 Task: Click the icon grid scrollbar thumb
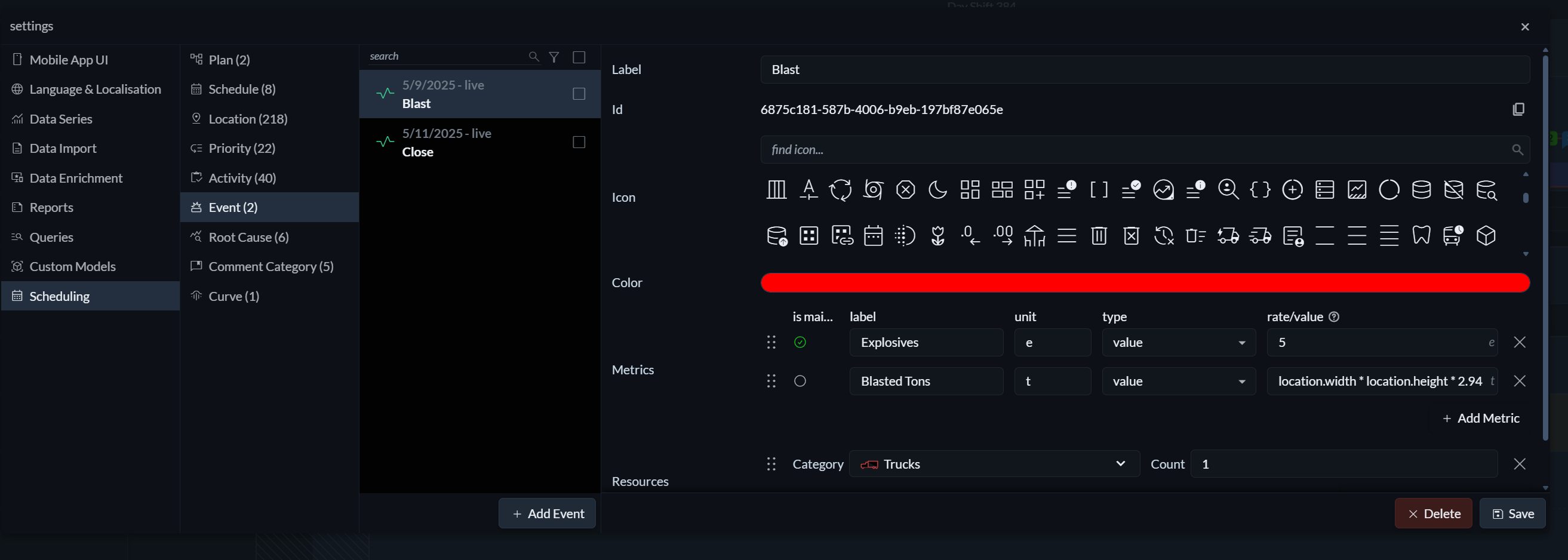tap(1526, 198)
